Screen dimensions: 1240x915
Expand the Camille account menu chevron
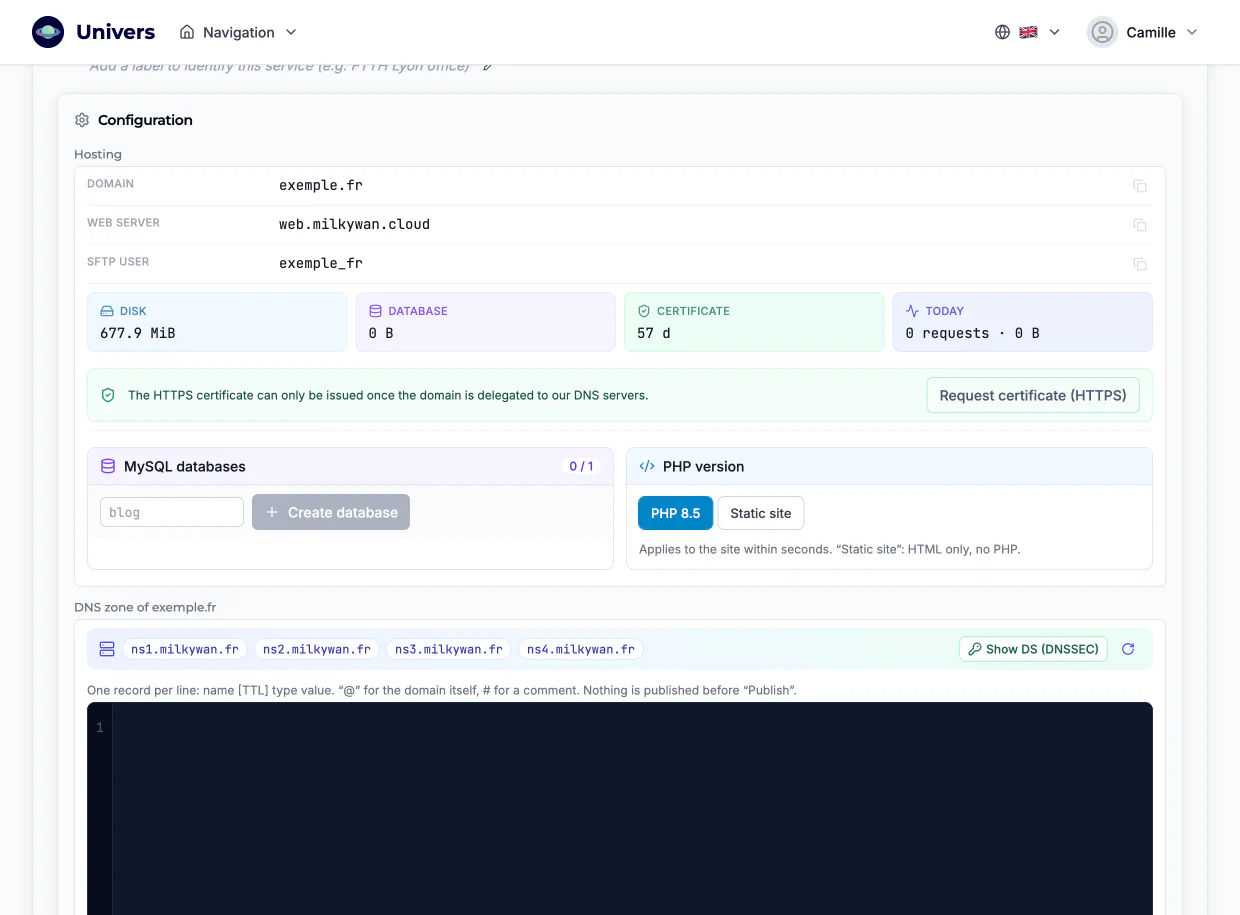coord(1192,32)
